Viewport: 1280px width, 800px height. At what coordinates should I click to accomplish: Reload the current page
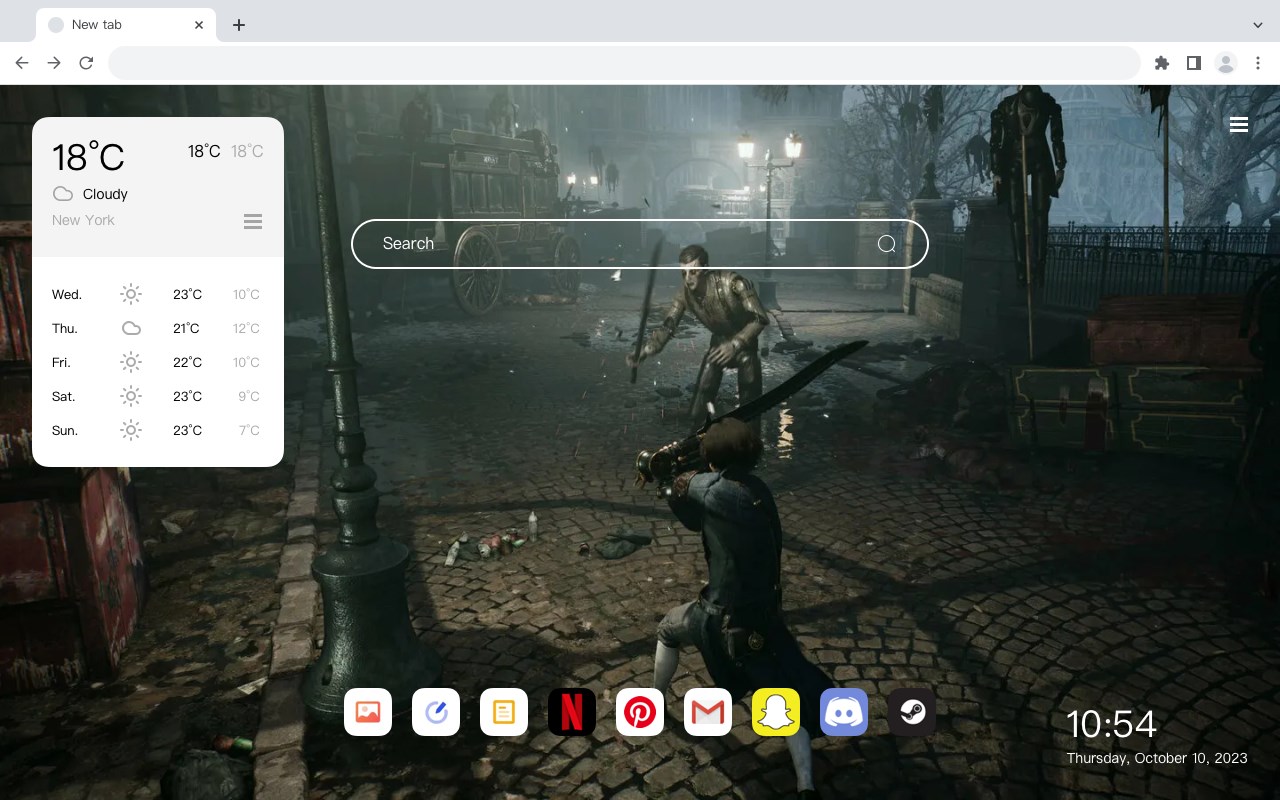[86, 63]
